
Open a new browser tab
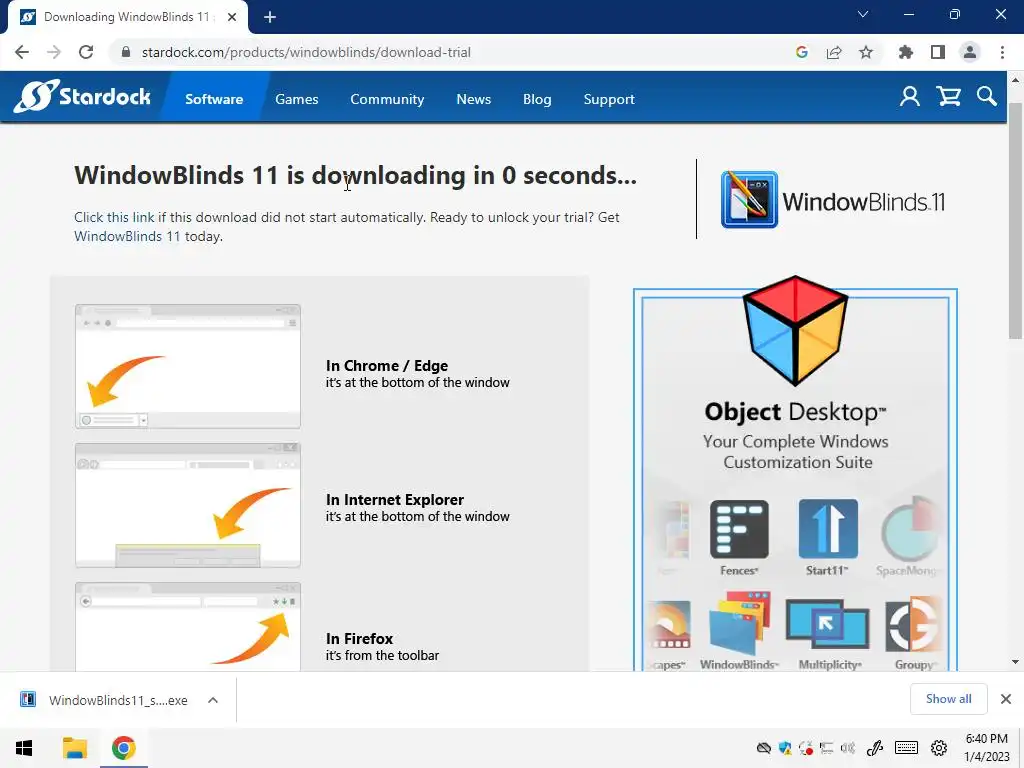270,17
